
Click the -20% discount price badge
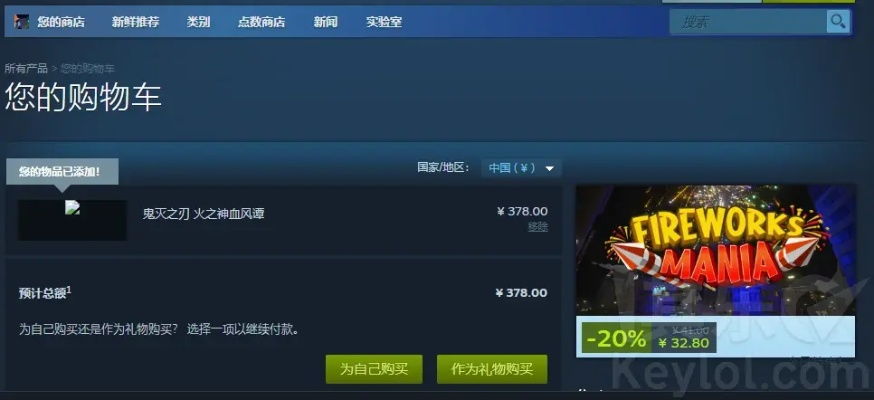(x=616, y=338)
